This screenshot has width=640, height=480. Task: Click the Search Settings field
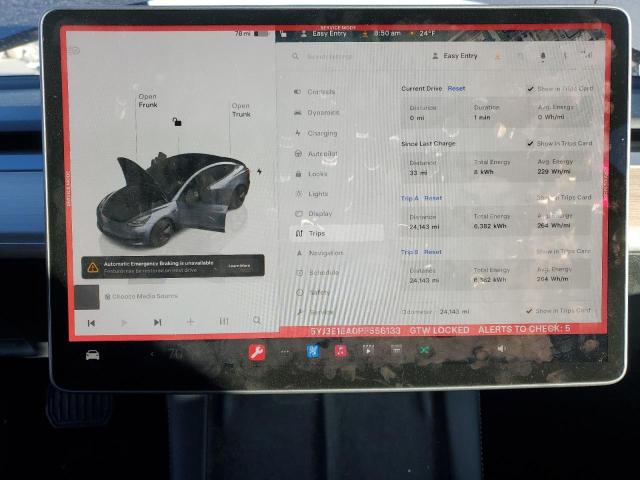[x=324, y=56]
